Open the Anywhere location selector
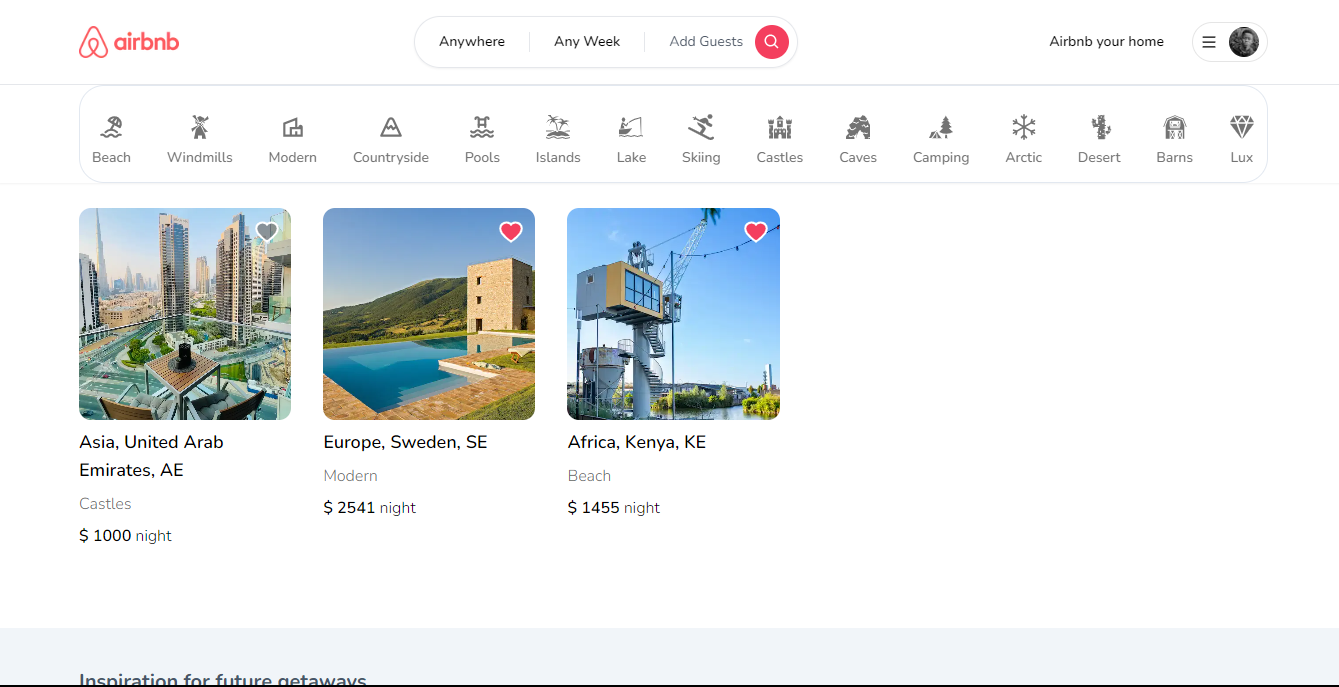The height and width of the screenshot is (687, 1339). (472, 42)
